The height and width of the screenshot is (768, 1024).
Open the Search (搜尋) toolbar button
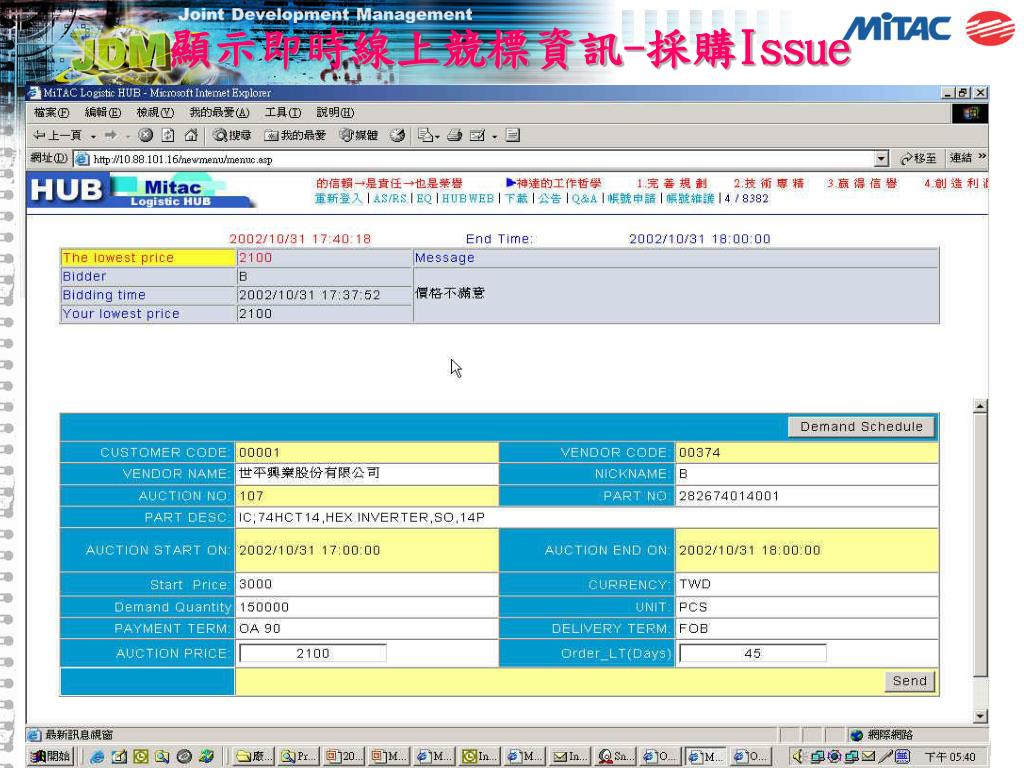tap(232, 135)
